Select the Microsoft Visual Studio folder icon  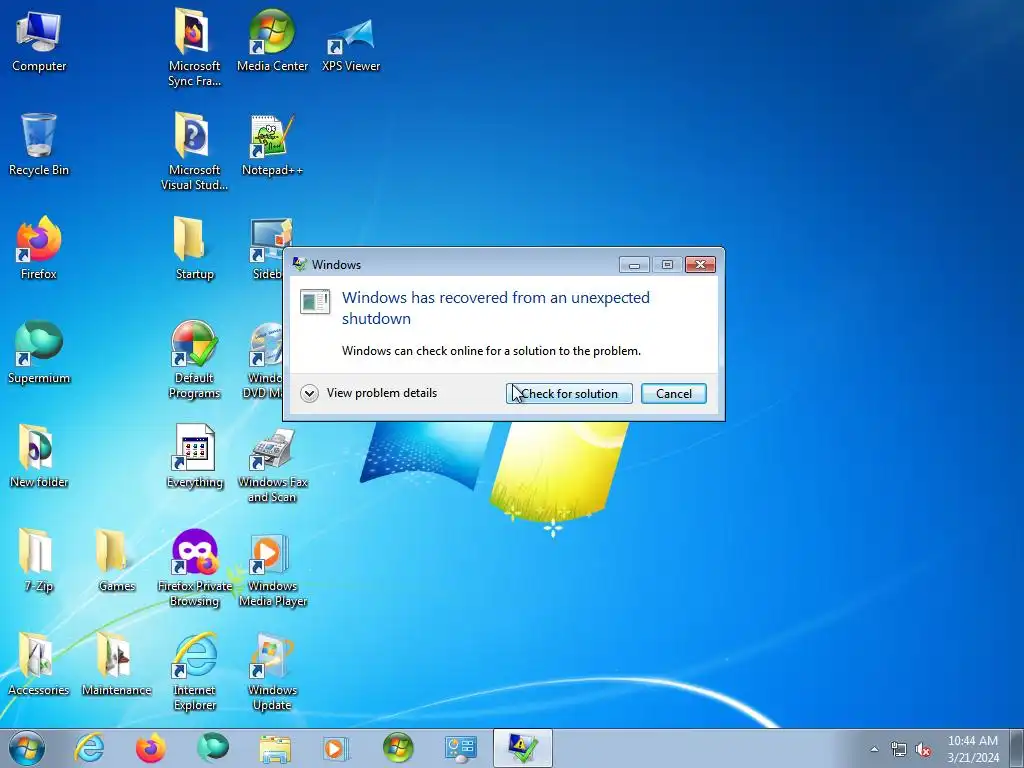194,151
